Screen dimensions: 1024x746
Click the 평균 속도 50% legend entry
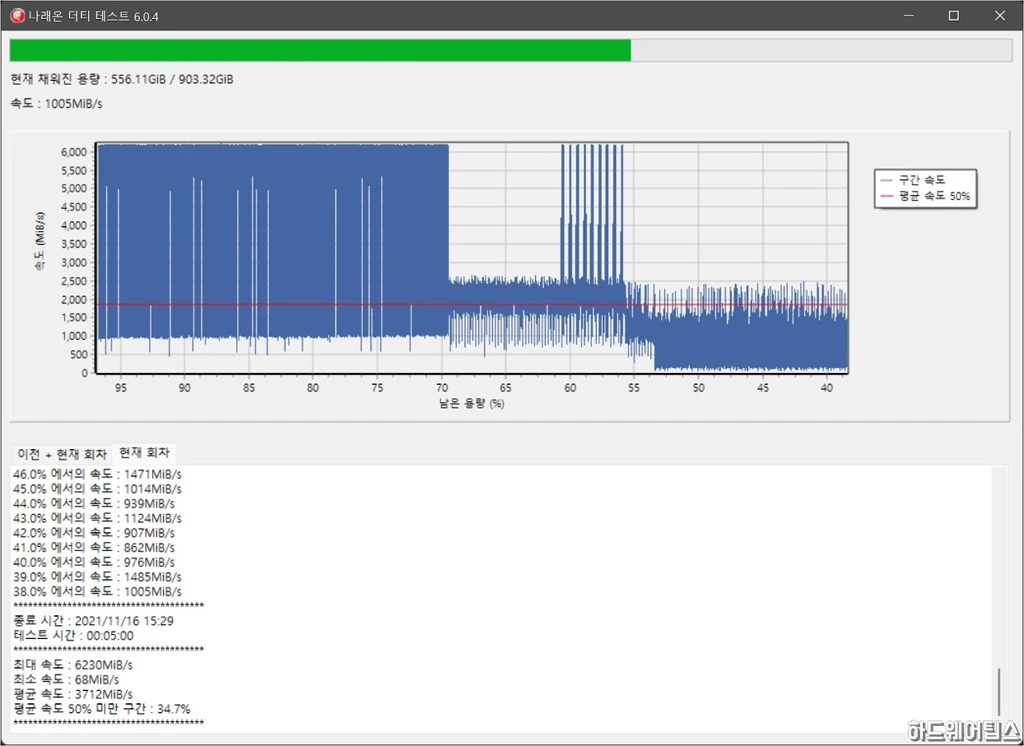pyautogui.click(x=924, y=197)
